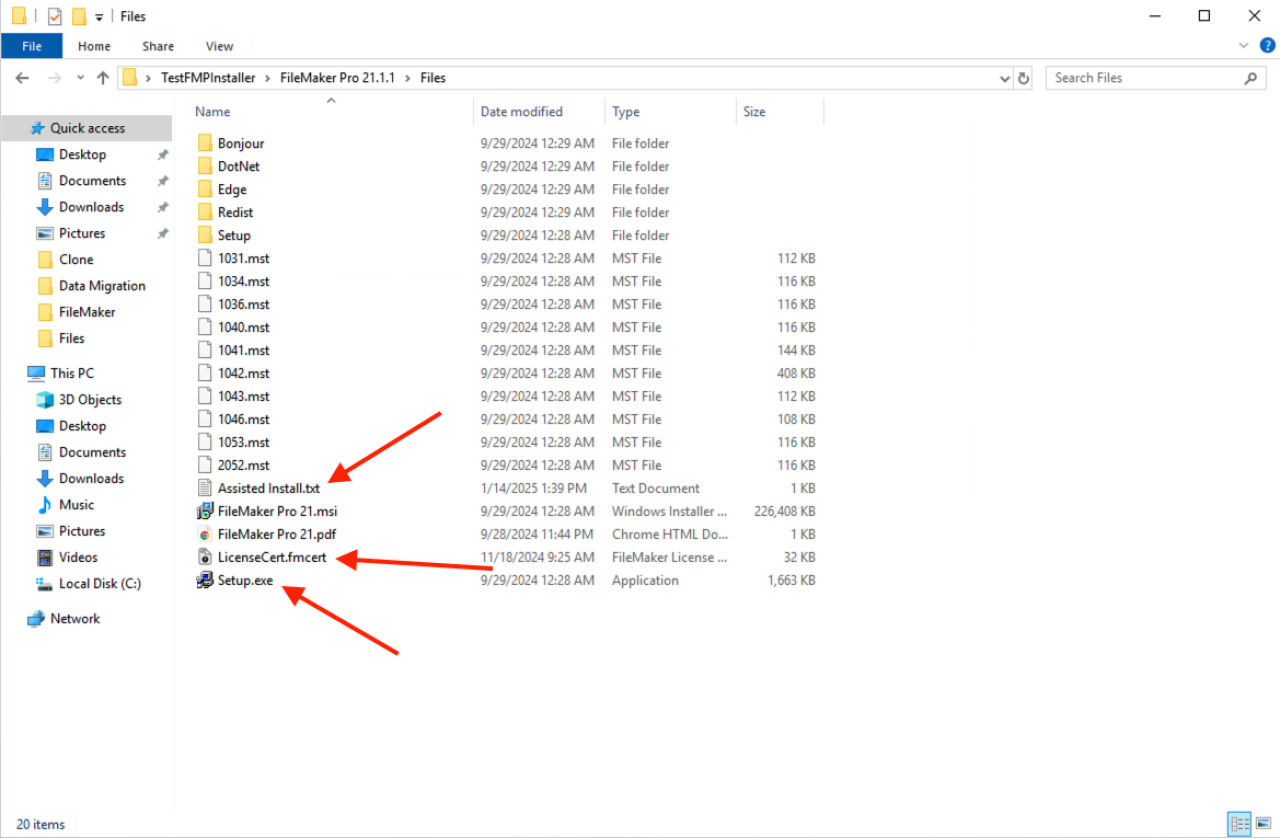The image size is (1280, 838).
Task: Select Network in the navigation pane
Action: click(75, 619)
